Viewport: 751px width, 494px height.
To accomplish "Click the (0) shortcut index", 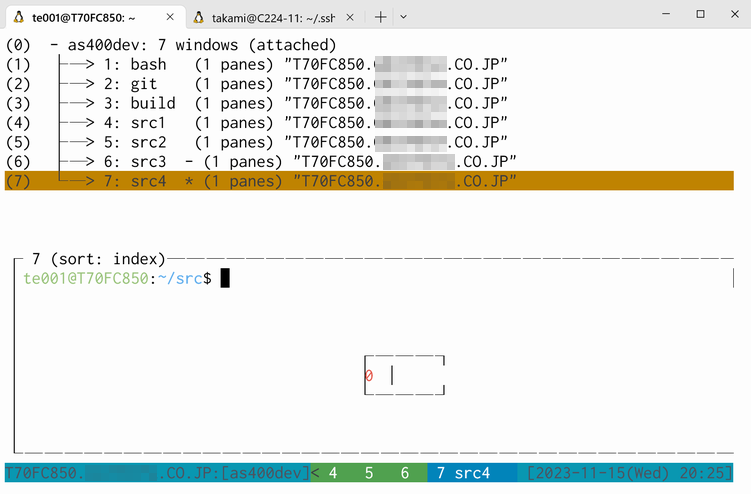I will pyautogui.click(x=18, y=45).
